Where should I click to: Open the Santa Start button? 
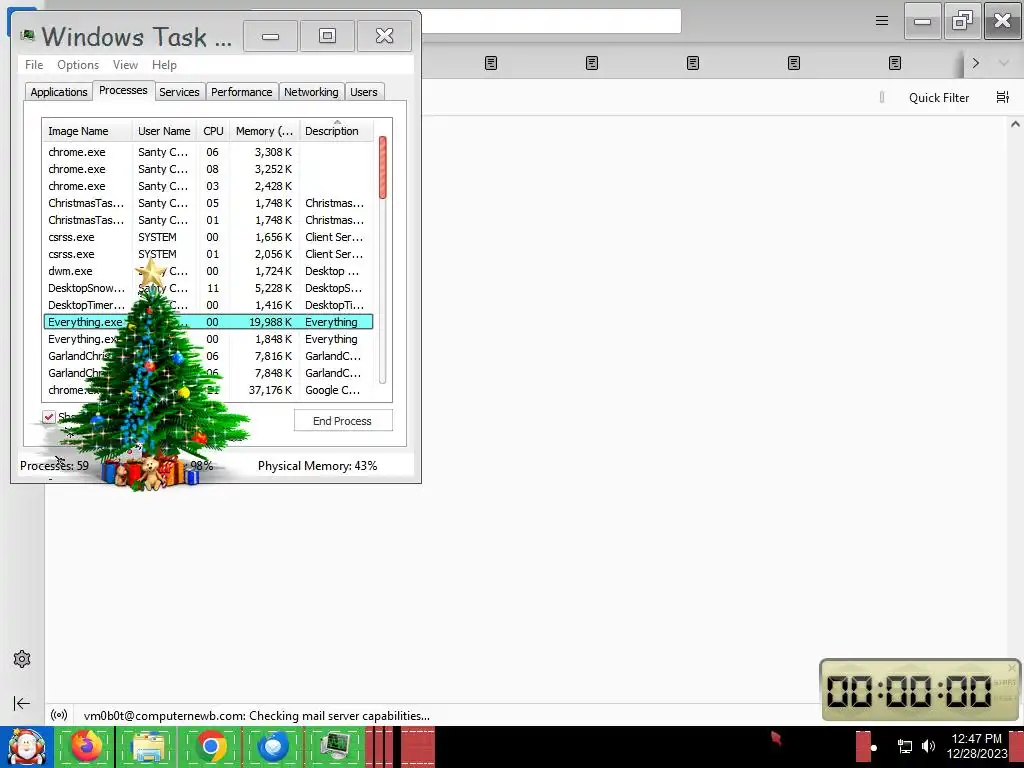click(x=26, y=747)
